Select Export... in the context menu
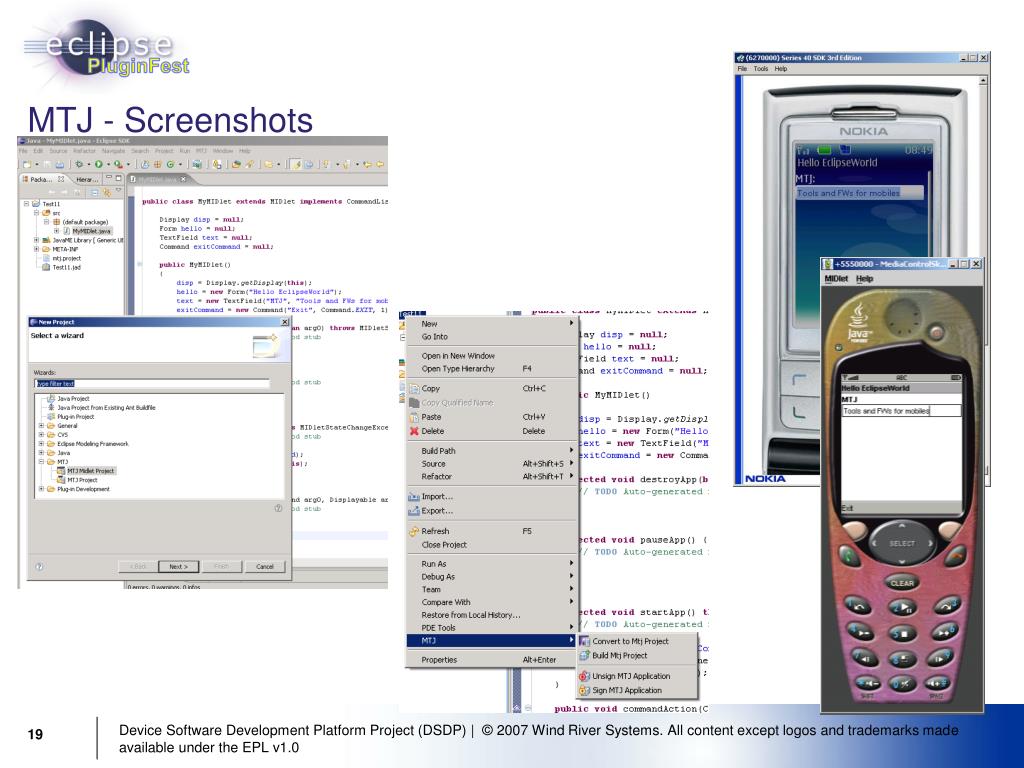1024x768 pixels. [x=490, y=511]
